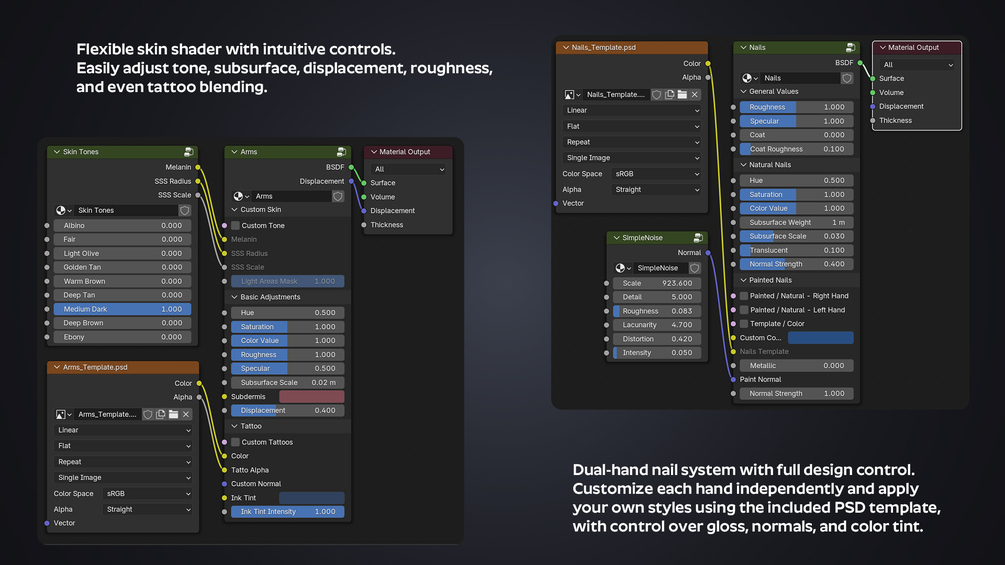This screenshot has height=565, width=1005.
Task: Toggle fake user shield on Arms_Template image
Action: pyautogui.click(x=148, y=414)
